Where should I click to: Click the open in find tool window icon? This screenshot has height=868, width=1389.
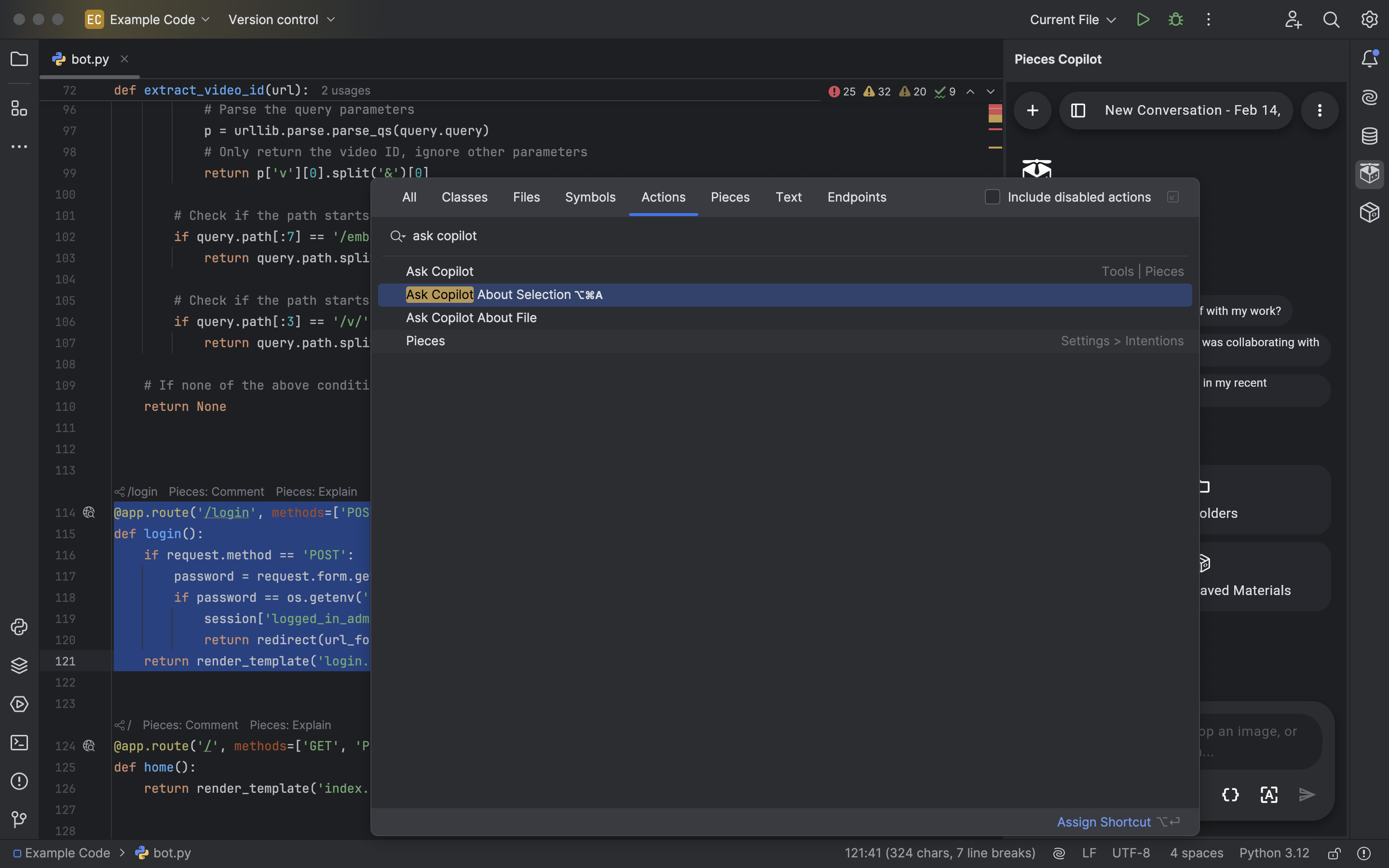pos(1172,197)
